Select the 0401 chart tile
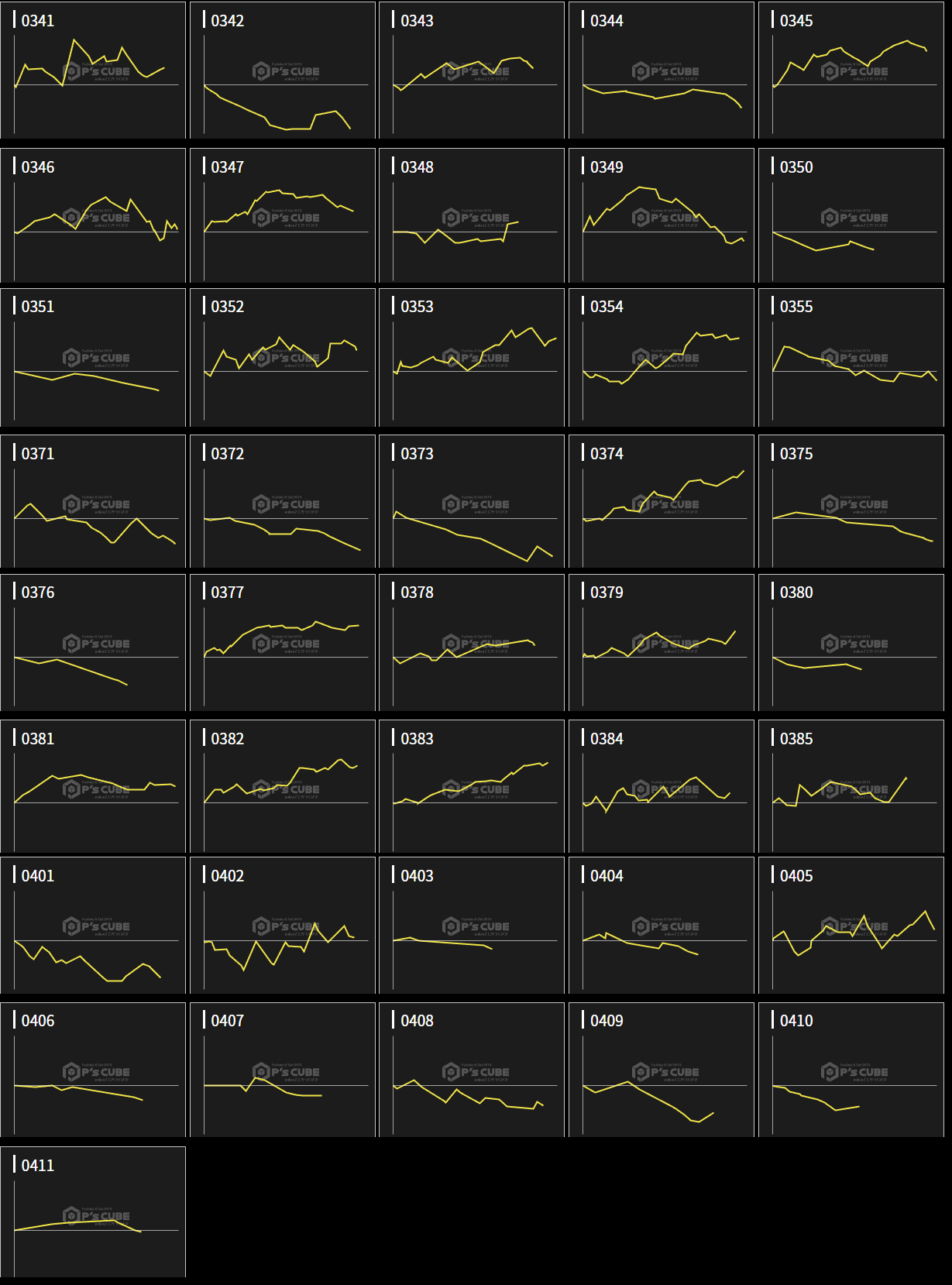The height and width of the screenshot is (1285, 952). coord(93,926)
